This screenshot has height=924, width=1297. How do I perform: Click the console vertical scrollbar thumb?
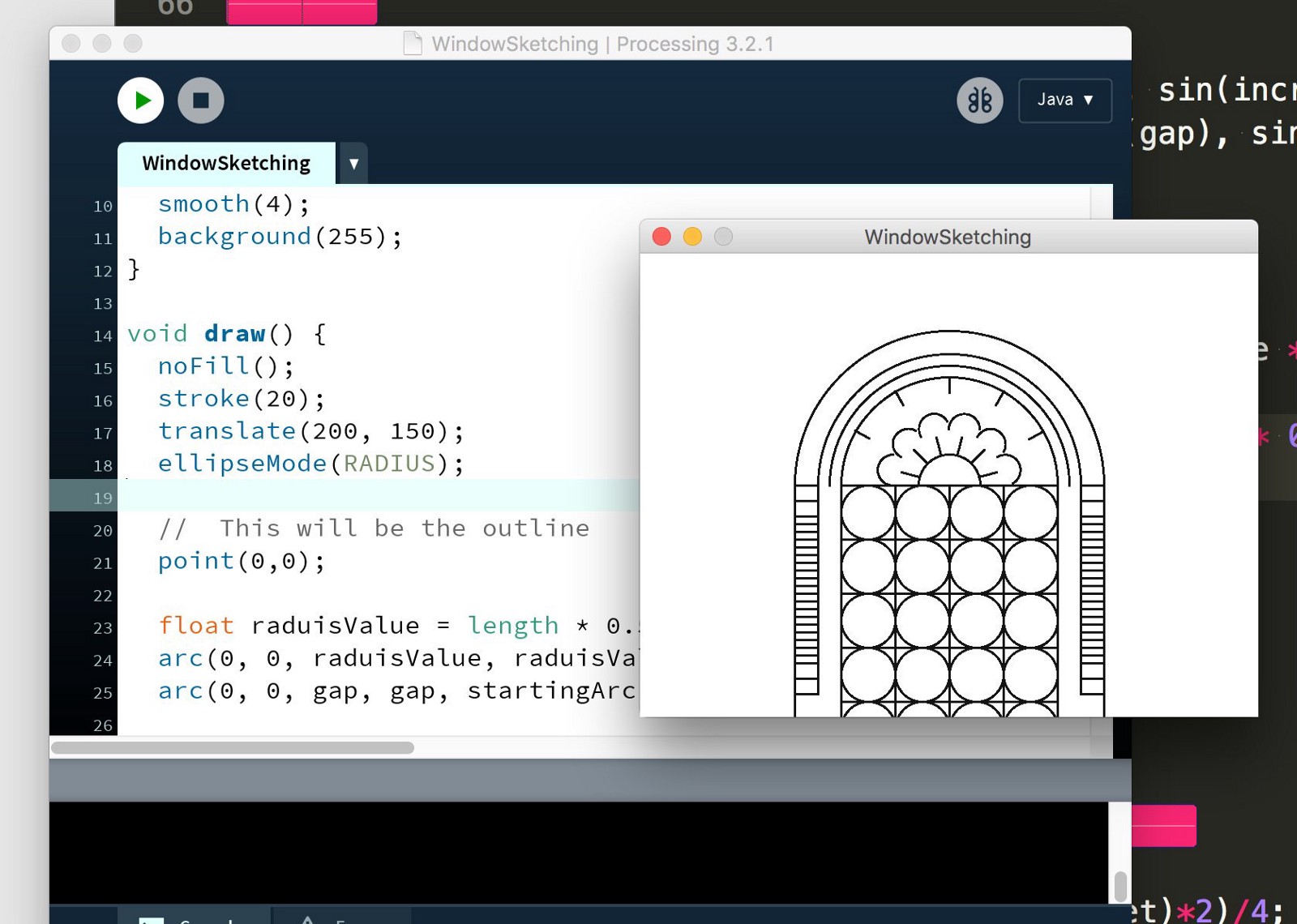tap(1120, 887)
